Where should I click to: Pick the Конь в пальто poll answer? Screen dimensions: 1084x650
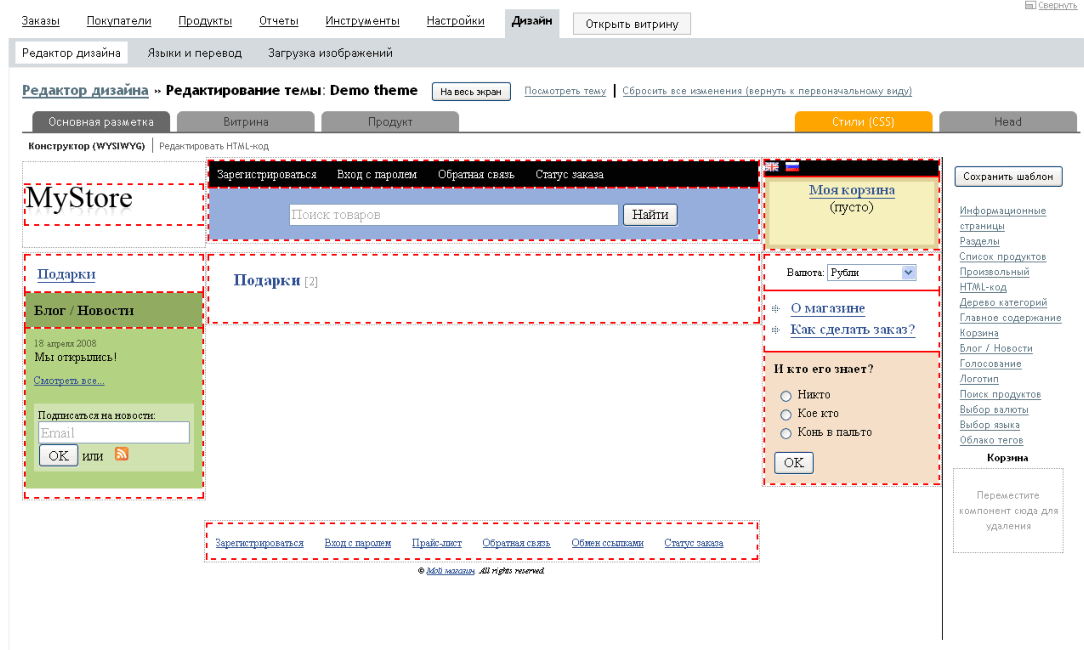785,433
